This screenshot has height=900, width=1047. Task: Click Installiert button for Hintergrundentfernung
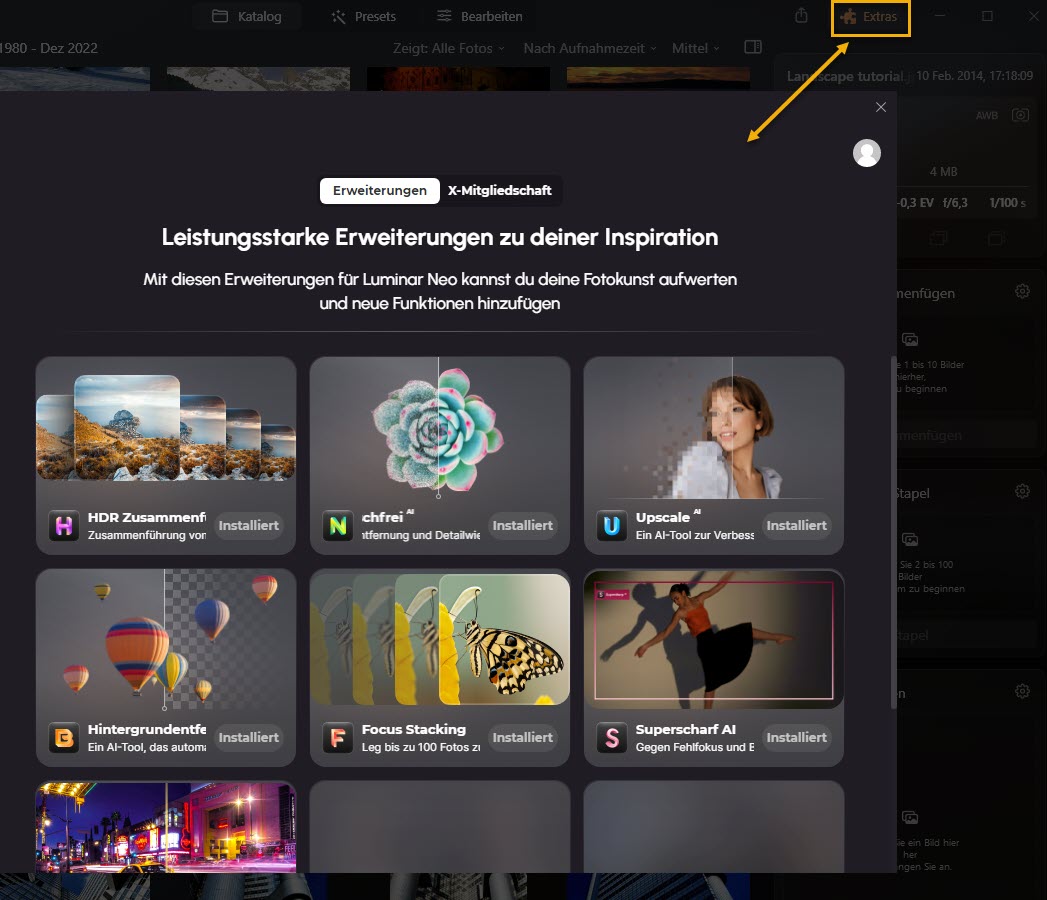[248, 738]
